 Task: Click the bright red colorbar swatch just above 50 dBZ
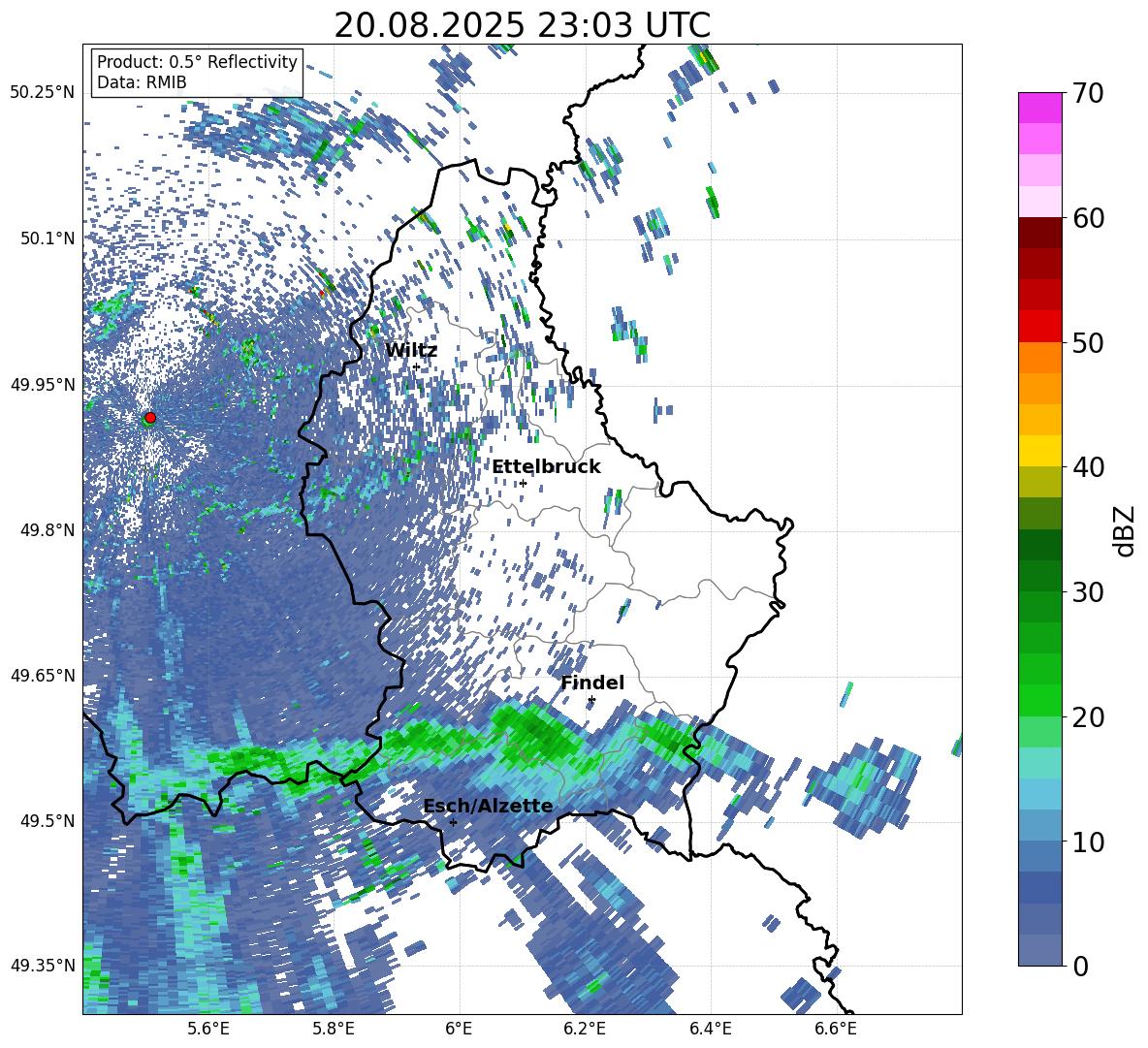pos(1039,327)
